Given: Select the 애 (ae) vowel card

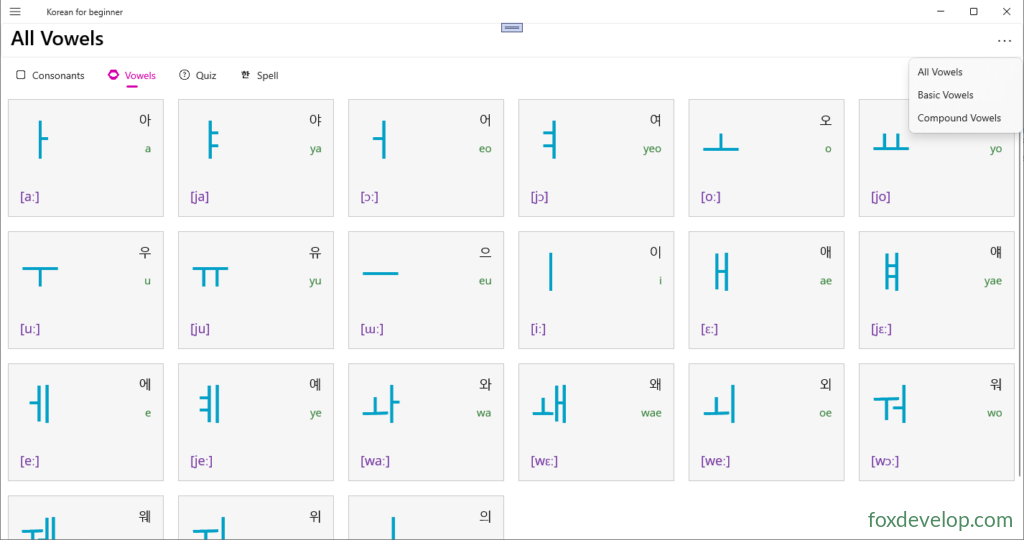Looking at the screenshot, I should tap(766, 289).
